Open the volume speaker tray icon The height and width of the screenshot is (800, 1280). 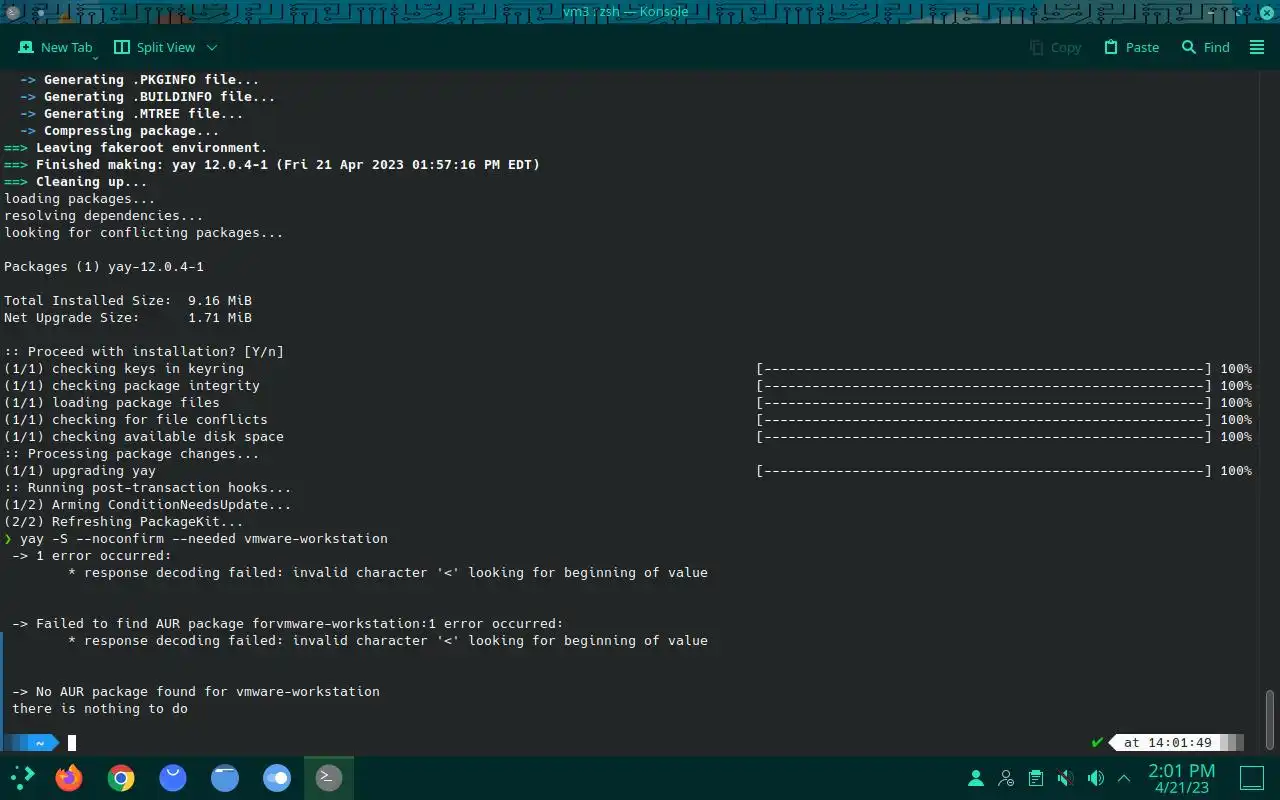[1096, 777]
